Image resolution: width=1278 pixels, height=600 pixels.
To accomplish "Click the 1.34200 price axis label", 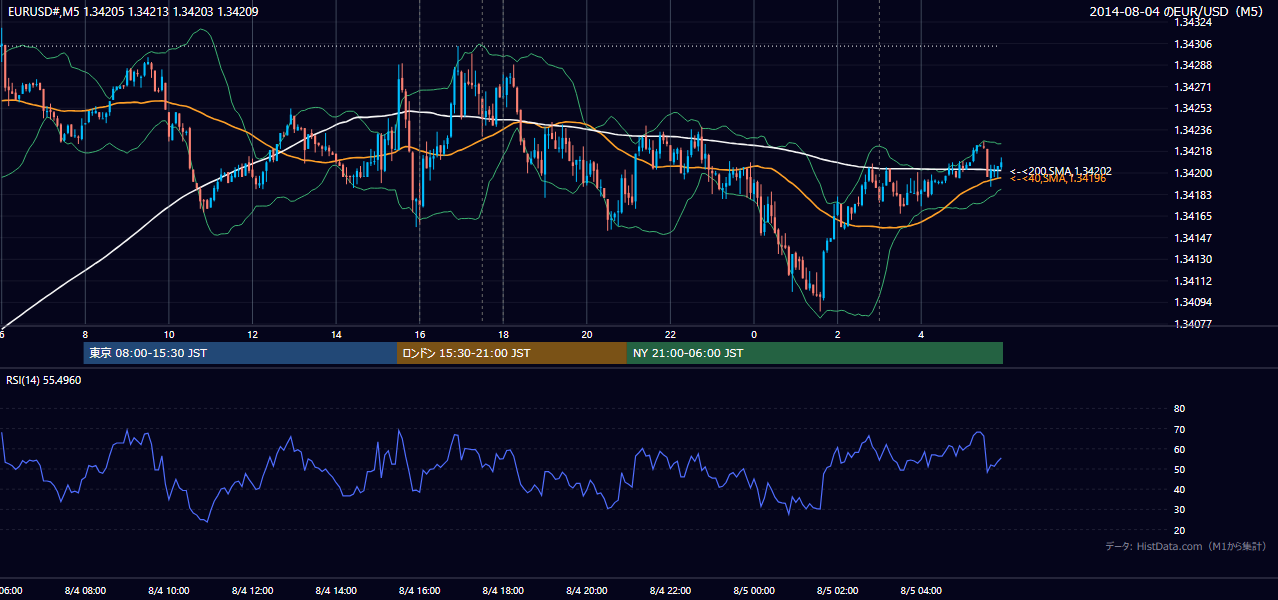I will tap(1193, 173).
